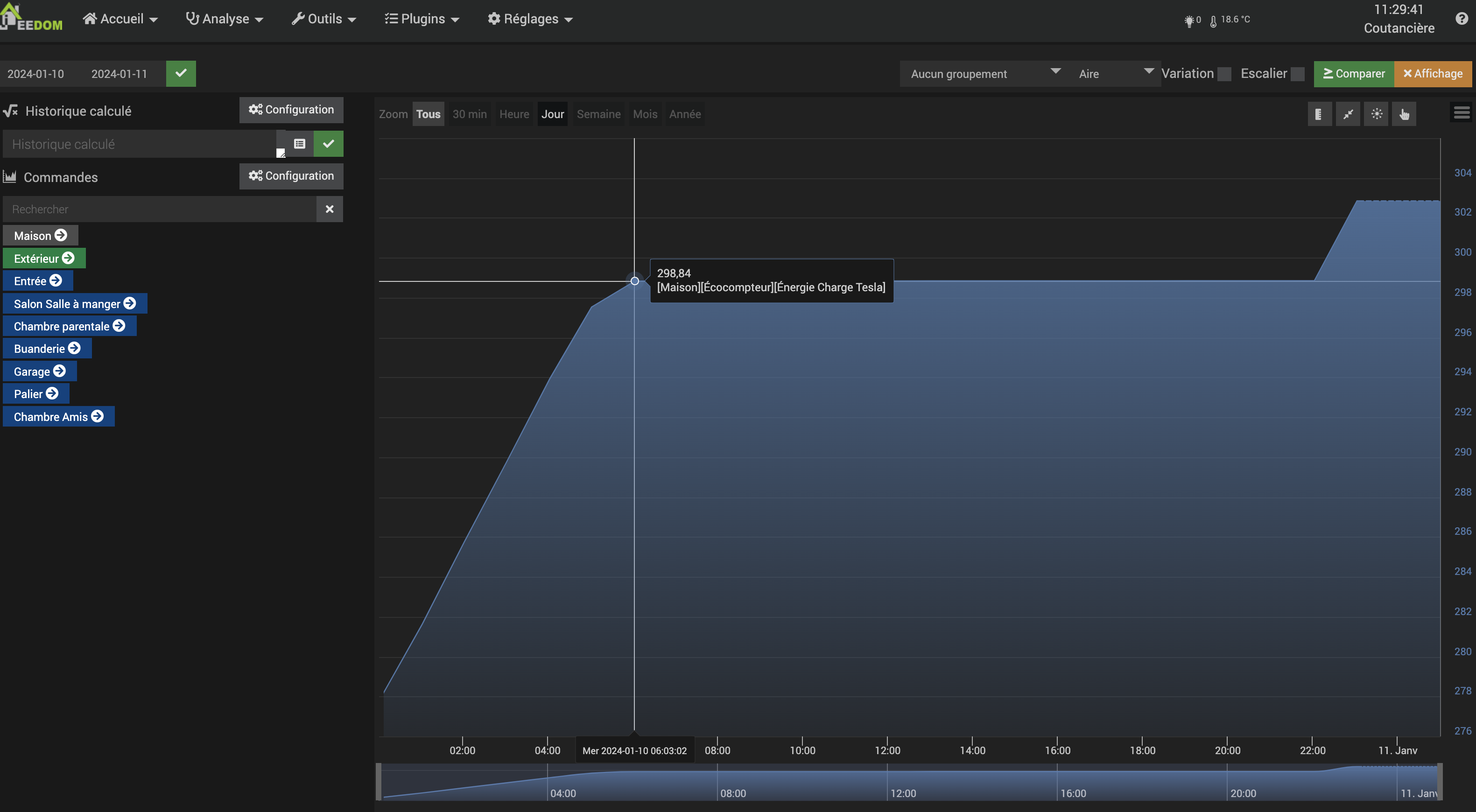Click the Comparer button

coord(1354,74)
